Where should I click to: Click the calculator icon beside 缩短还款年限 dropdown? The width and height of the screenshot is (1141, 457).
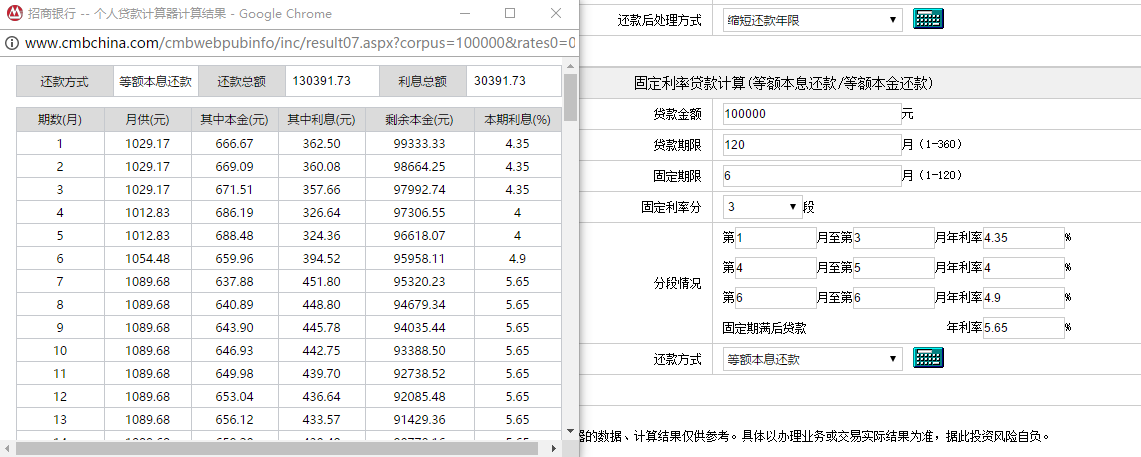(x=928, y=20)
